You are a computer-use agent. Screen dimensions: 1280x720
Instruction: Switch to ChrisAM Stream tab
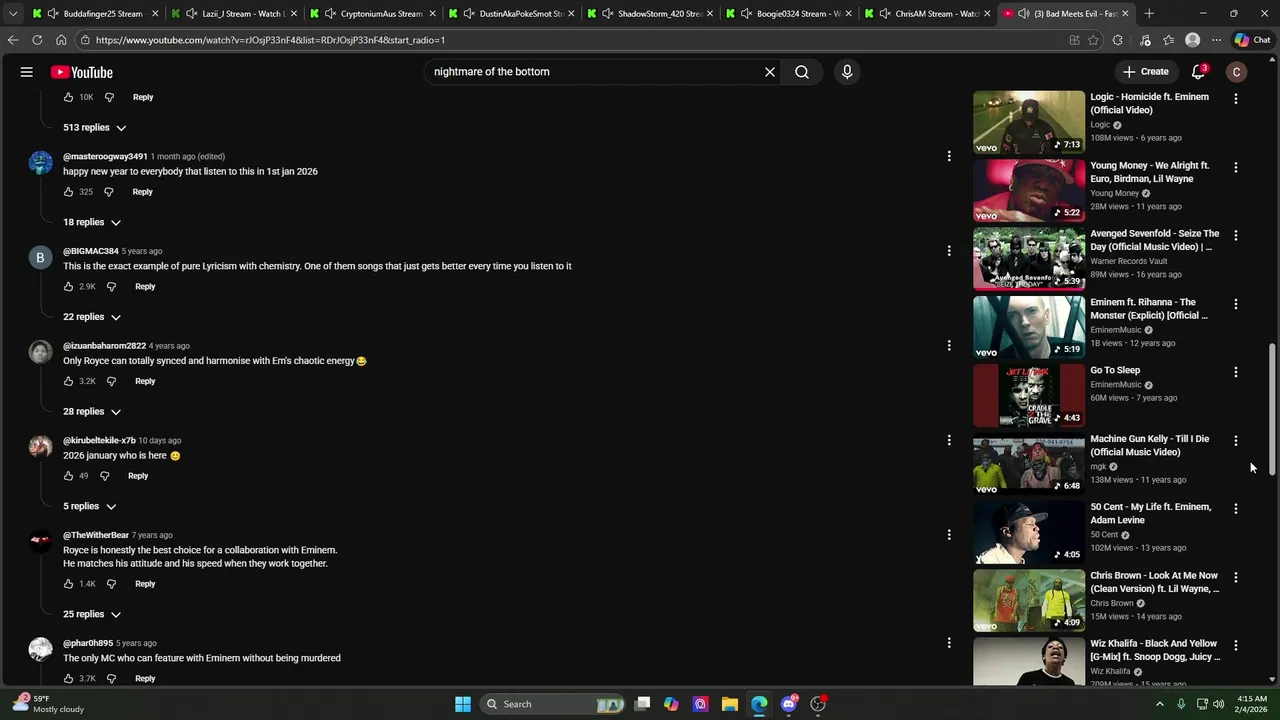930,14
